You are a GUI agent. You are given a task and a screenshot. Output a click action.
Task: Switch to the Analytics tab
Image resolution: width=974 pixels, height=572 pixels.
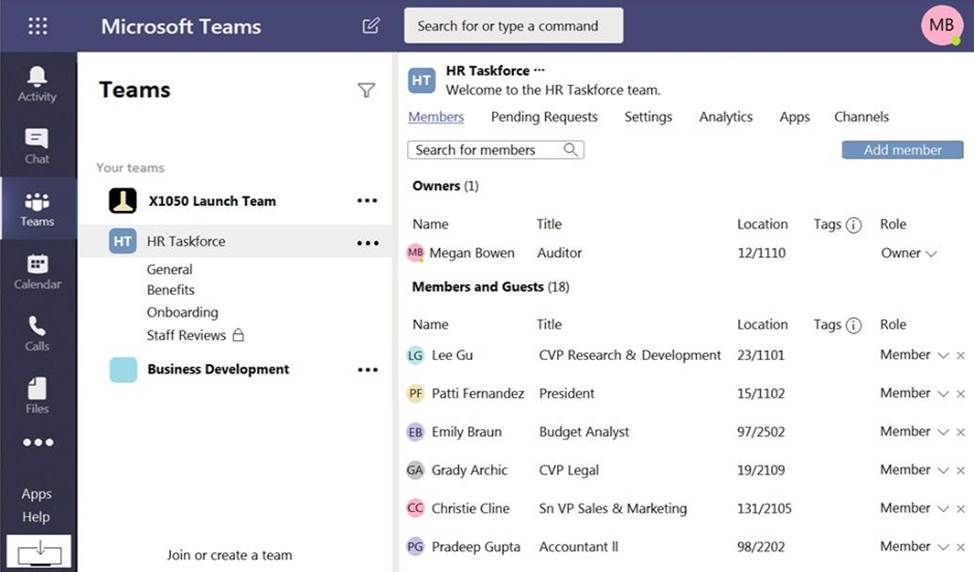[726, 117]
